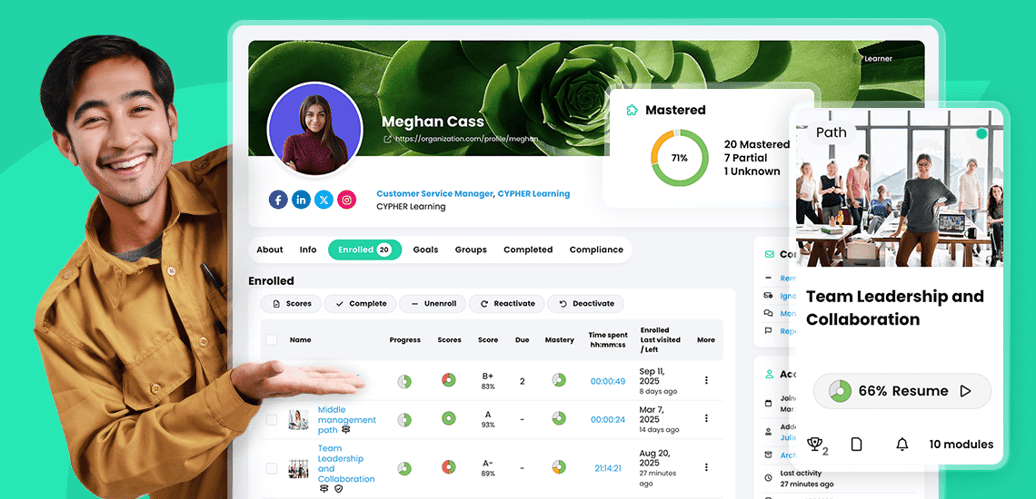The image size is (1036, 499).
Task: Click the Deactivate button
Action: (585, 304)
